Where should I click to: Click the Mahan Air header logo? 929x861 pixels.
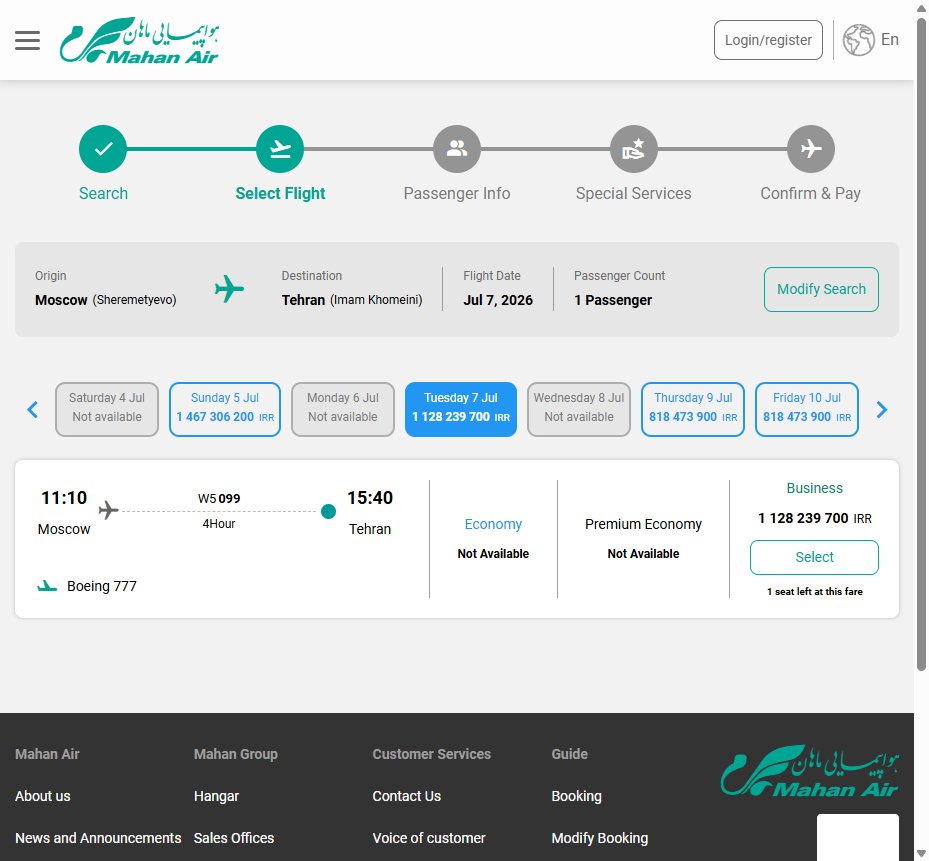pos(139,40)
